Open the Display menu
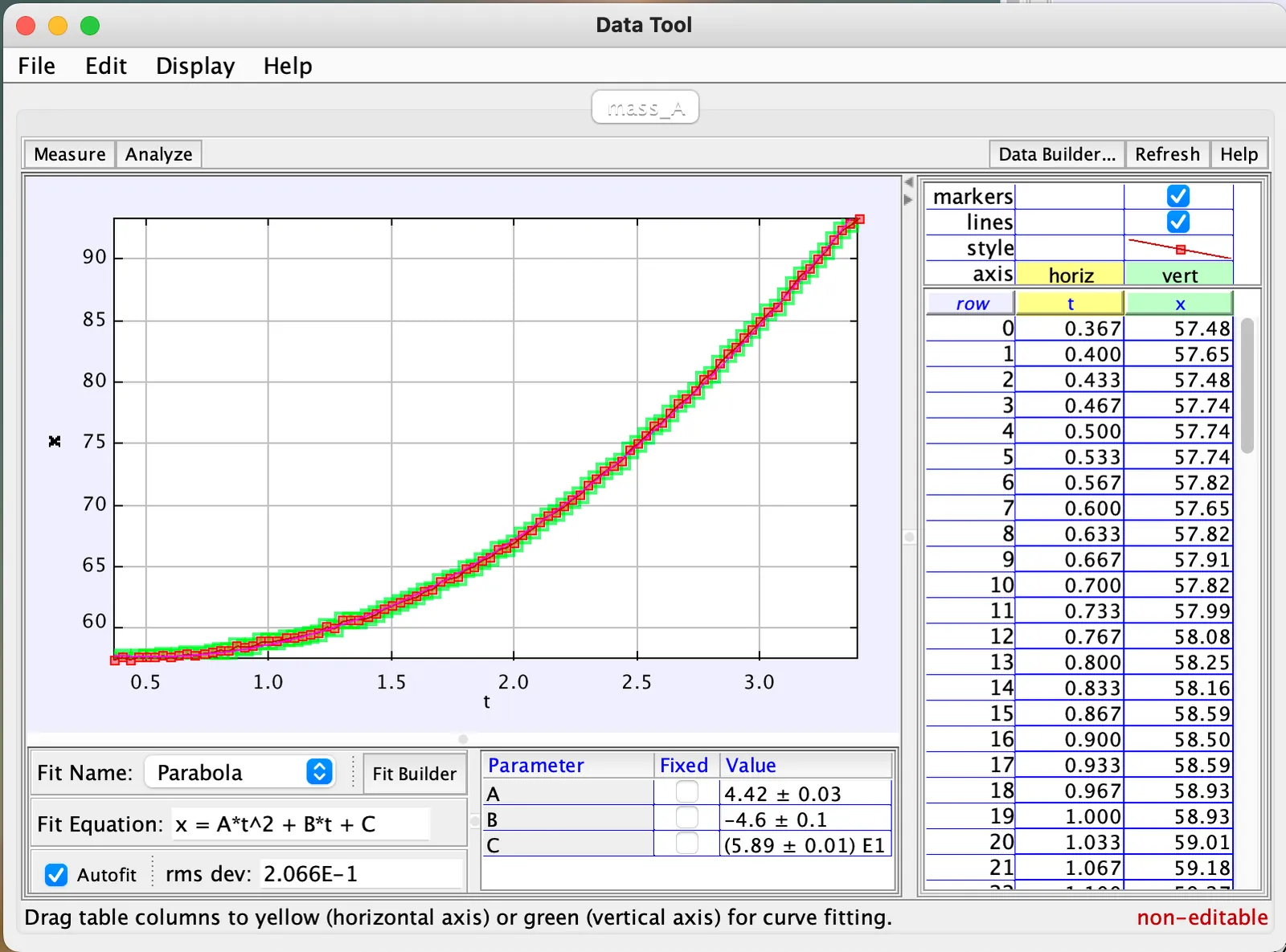The image size is (1286, 952). click(195, 66)
